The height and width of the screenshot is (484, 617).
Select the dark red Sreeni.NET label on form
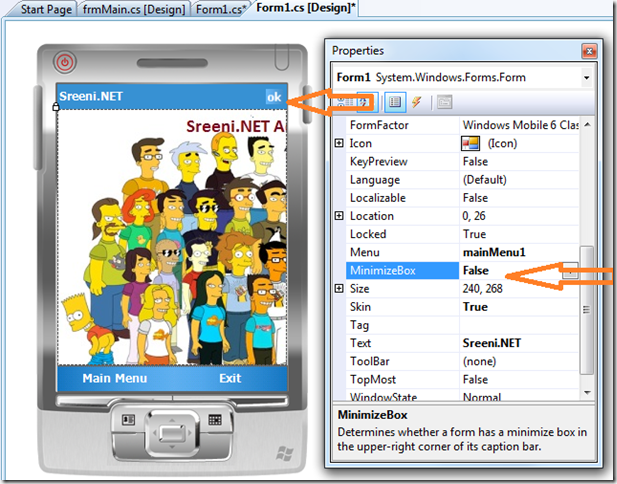236,126
